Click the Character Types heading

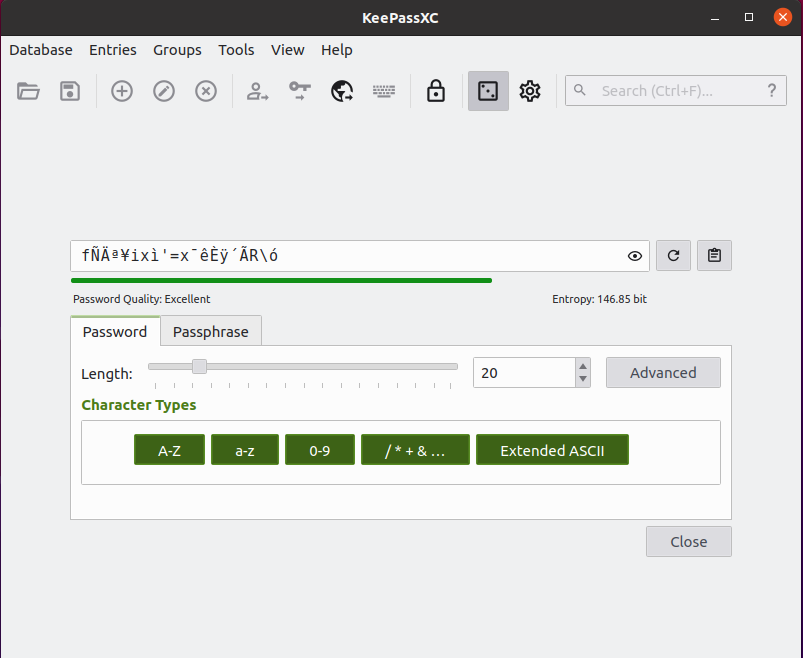point(139,405)
